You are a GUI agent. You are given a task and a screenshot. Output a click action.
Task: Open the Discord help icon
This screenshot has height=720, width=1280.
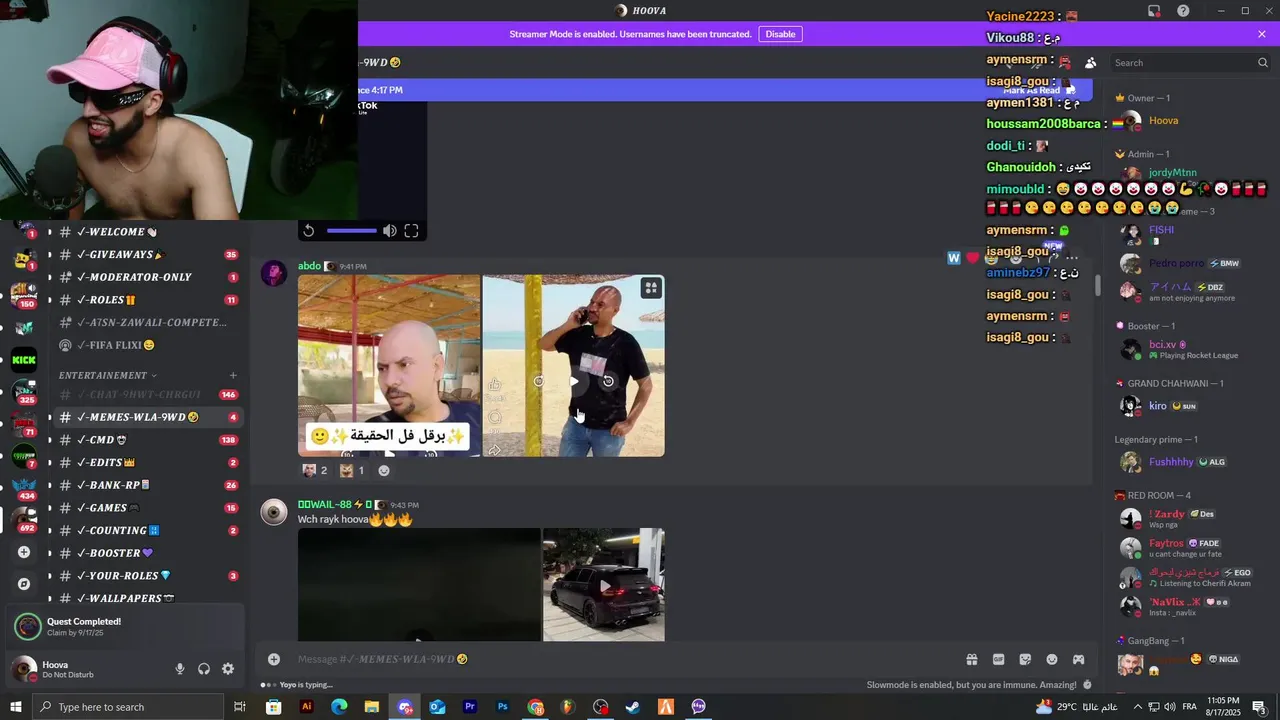1183,11
